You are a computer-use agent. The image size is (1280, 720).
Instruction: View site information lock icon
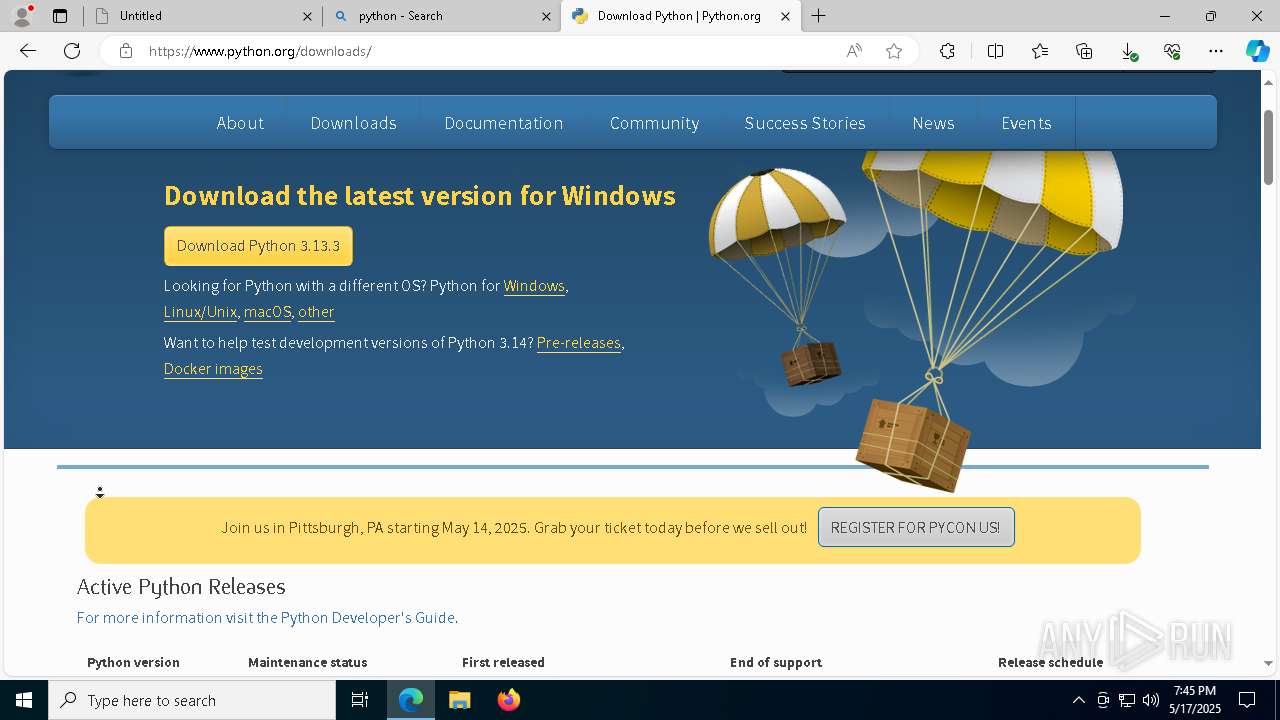[126, 51]
